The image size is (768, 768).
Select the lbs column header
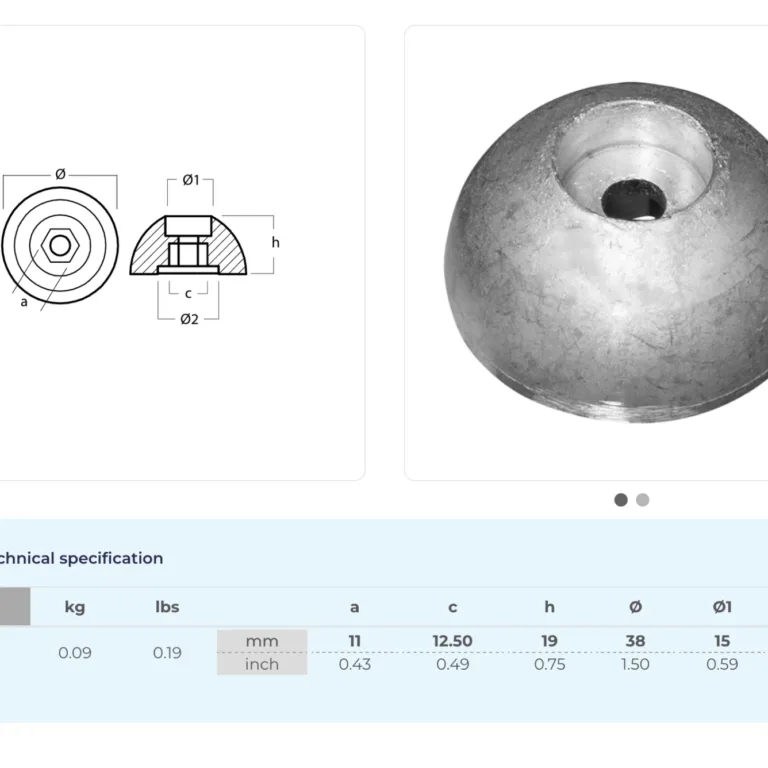pos(167,607)
